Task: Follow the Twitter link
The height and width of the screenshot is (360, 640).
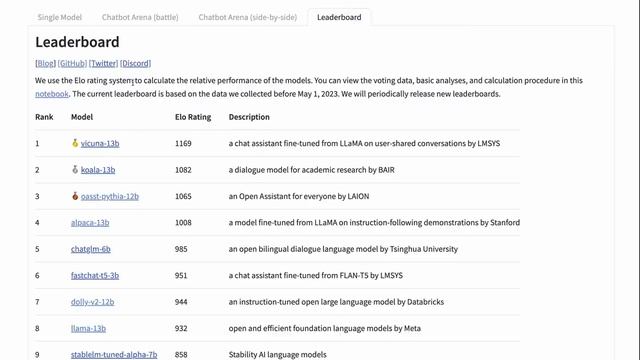Action: [x=103, y=63]
